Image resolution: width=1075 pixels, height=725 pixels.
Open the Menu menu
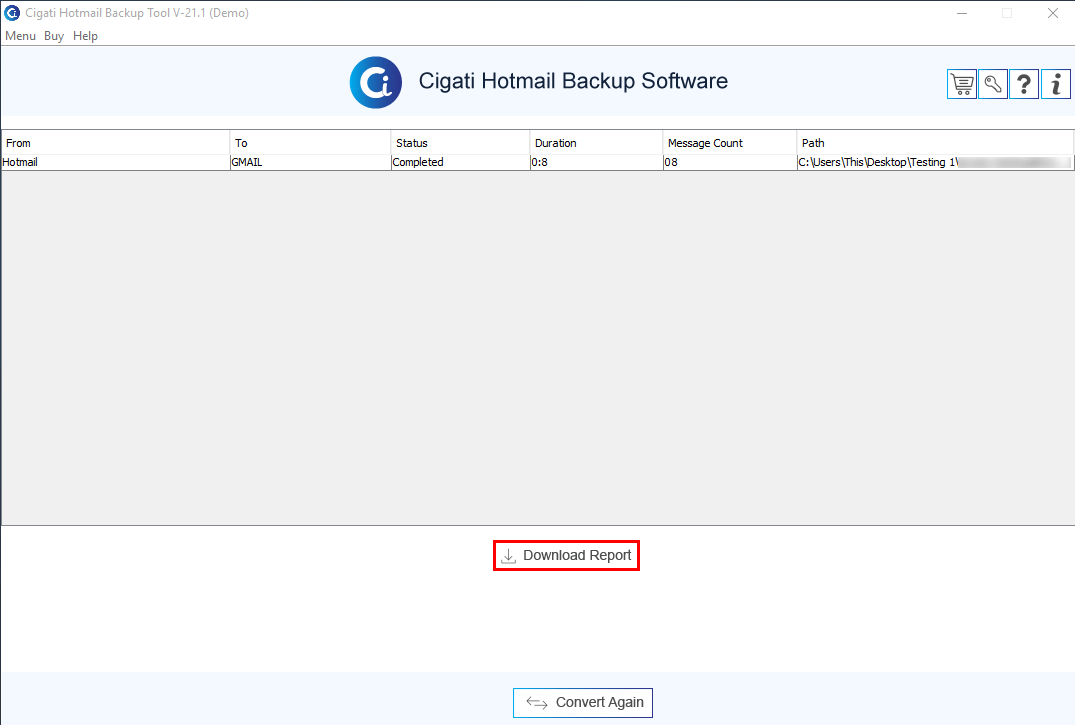click(x=21, y=36)
